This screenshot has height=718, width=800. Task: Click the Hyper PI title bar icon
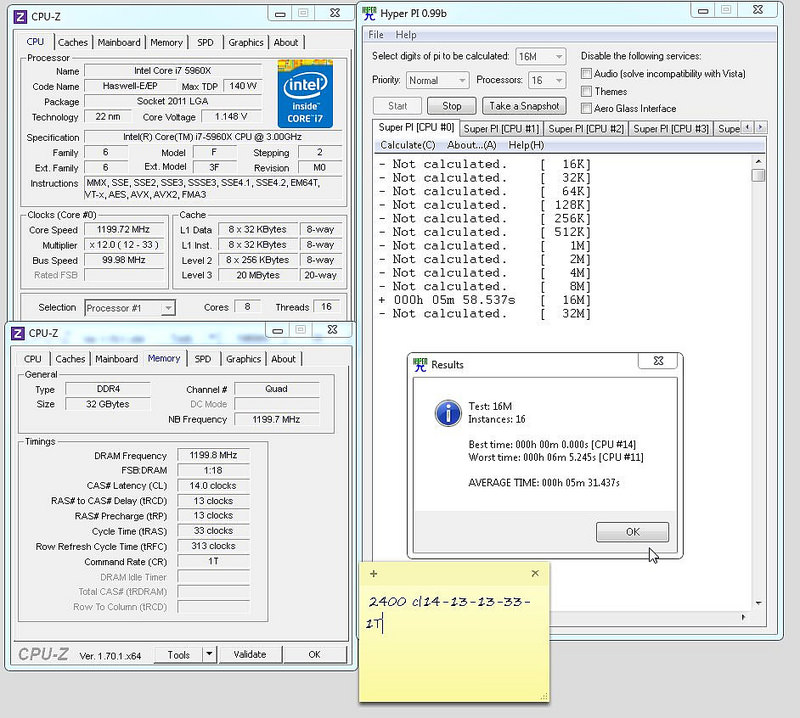369,13
